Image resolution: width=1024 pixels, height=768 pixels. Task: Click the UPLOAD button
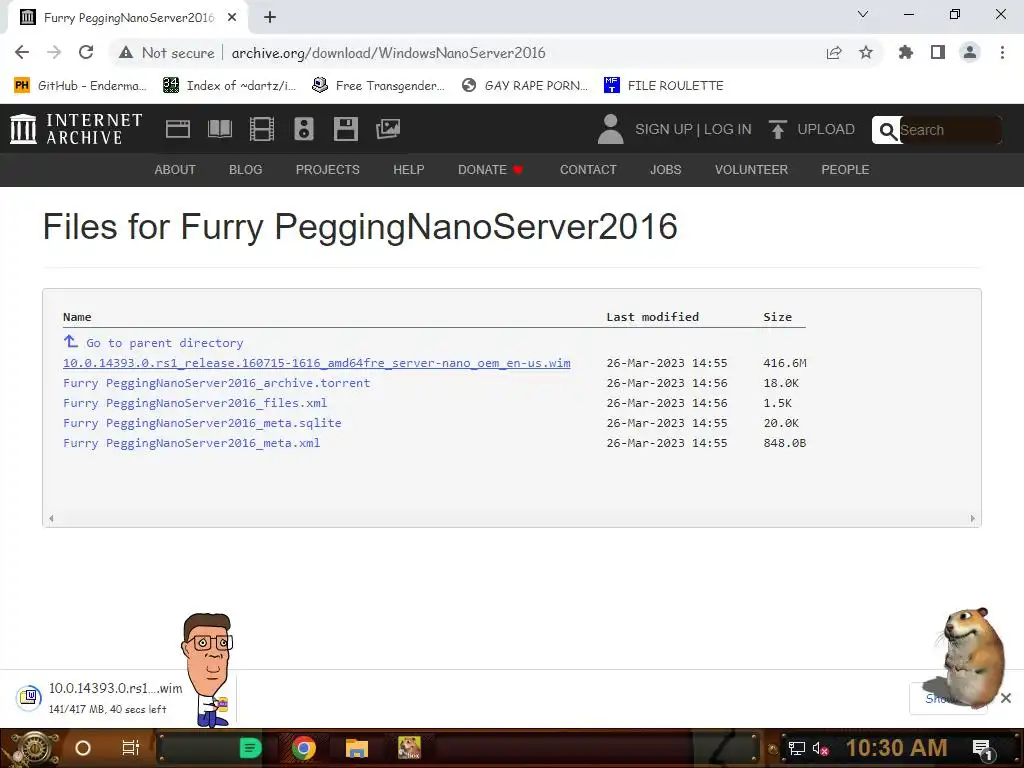tap(812, 129)
